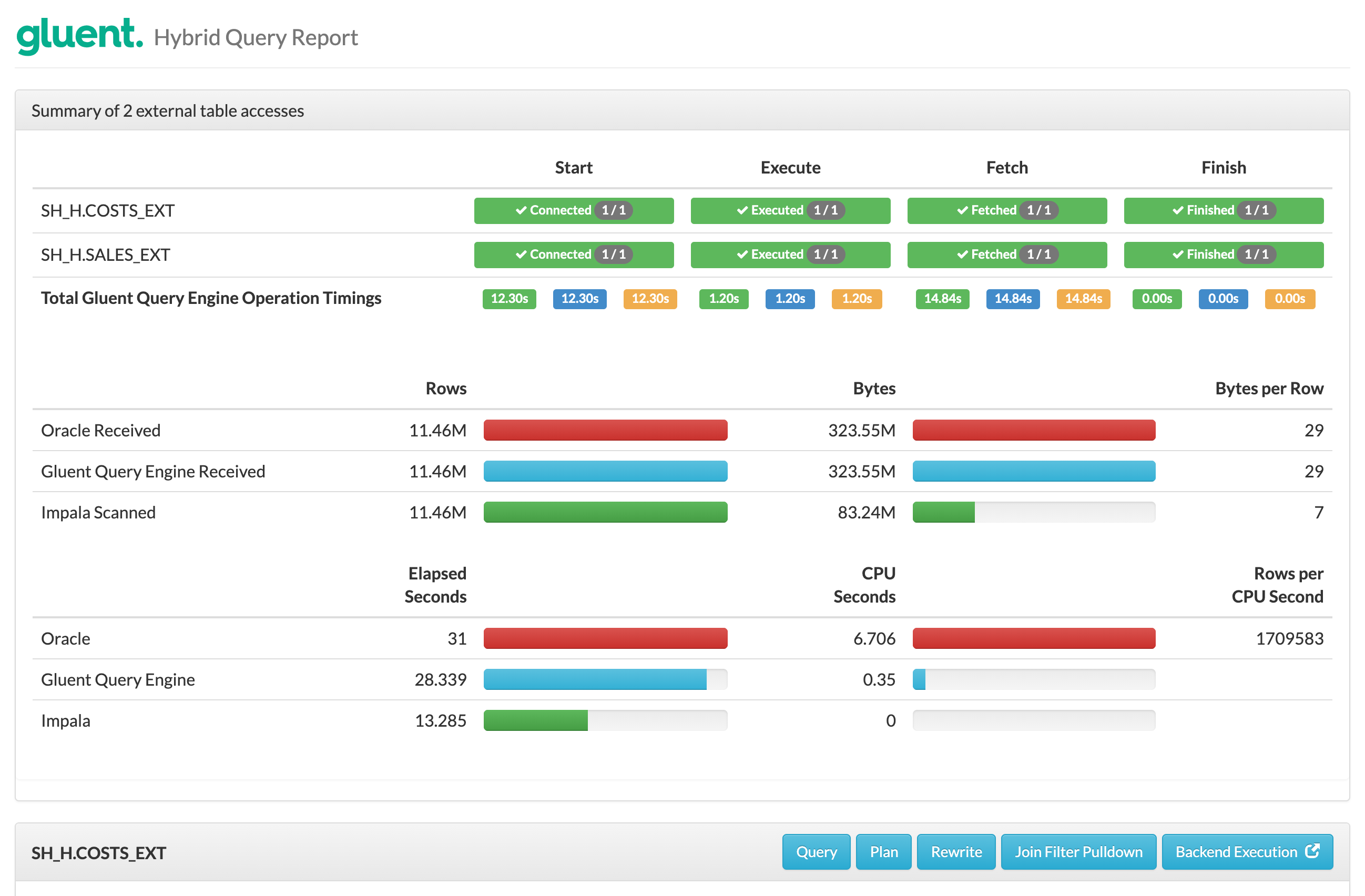Image resolution: width=1365 pixels, height=896 pixels.
Task: Click the orange 1.20s Execute timing label
Action: (857, 299)
